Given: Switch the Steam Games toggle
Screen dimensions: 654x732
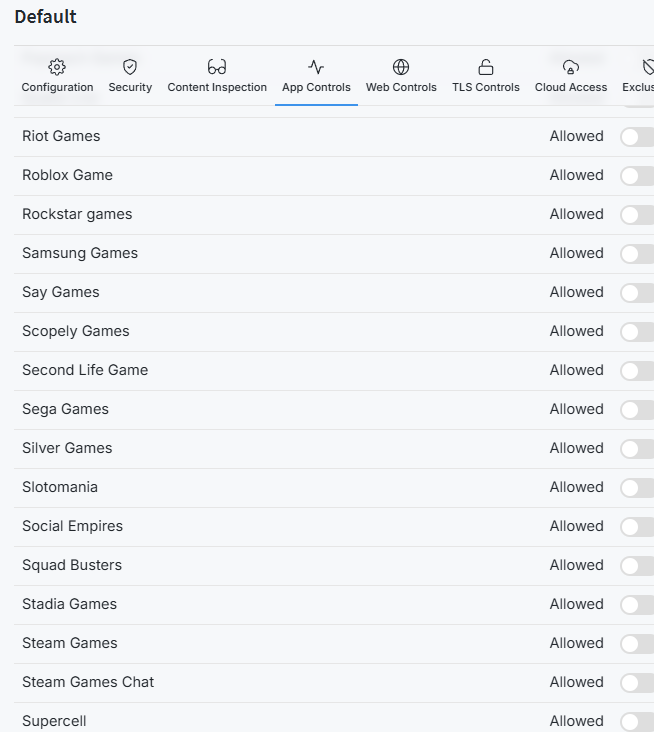Looking at the screenshot, I should tap(637, 644).
